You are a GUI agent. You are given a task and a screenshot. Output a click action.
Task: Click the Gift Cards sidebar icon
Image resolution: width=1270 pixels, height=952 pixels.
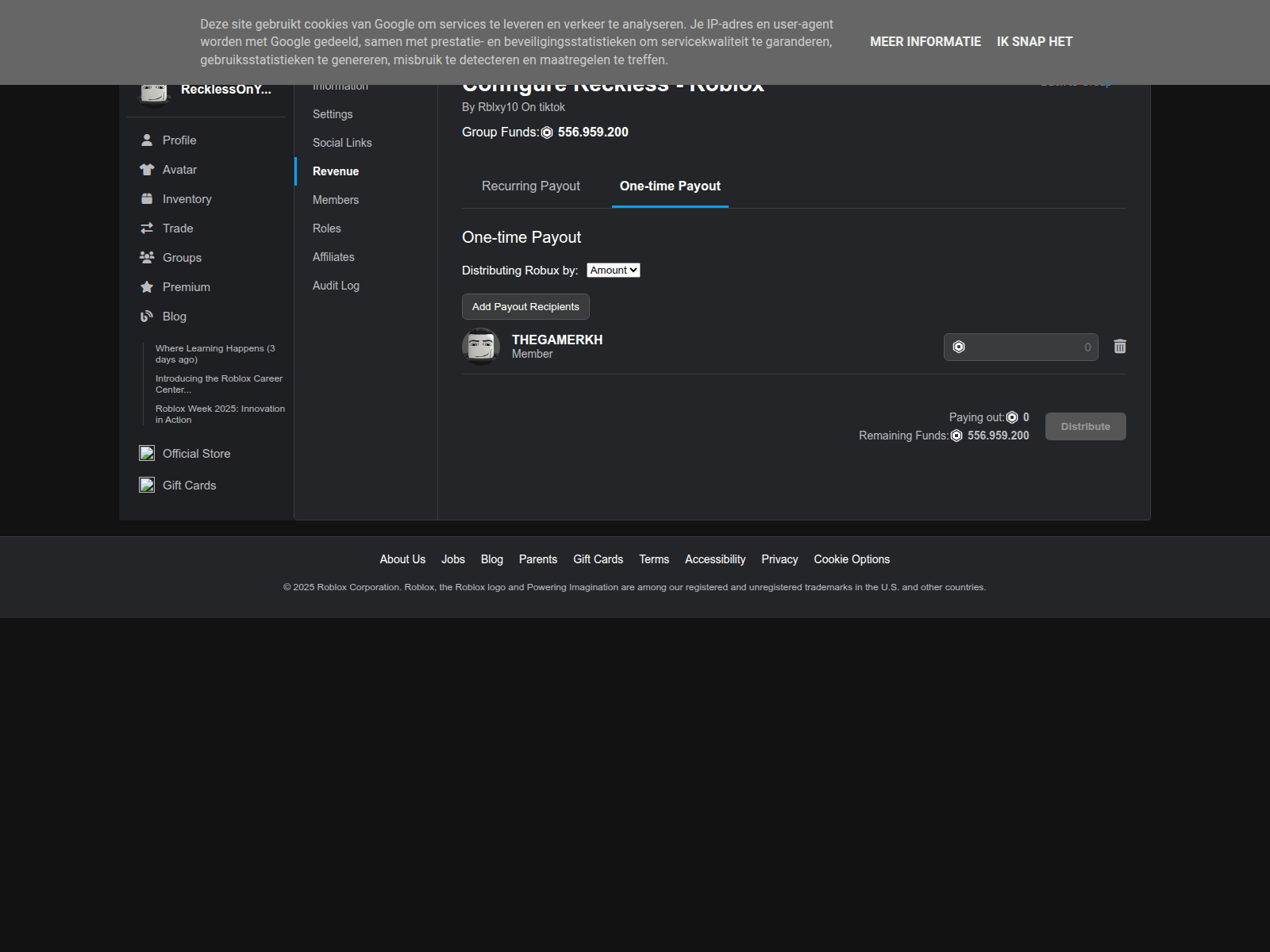tap(147, 485)
